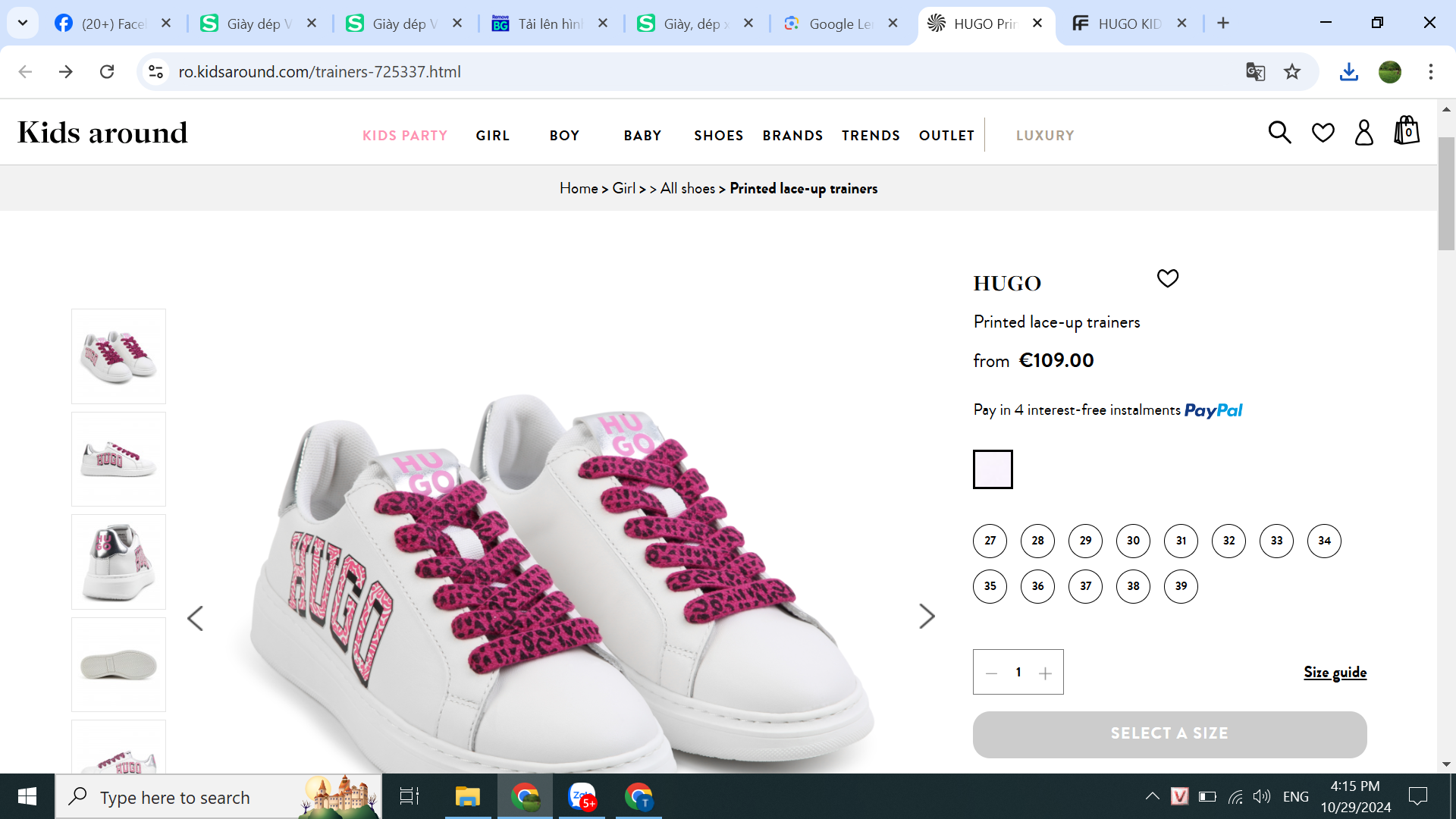
Task: Open Windows Start menu
Action: point(27,796)
